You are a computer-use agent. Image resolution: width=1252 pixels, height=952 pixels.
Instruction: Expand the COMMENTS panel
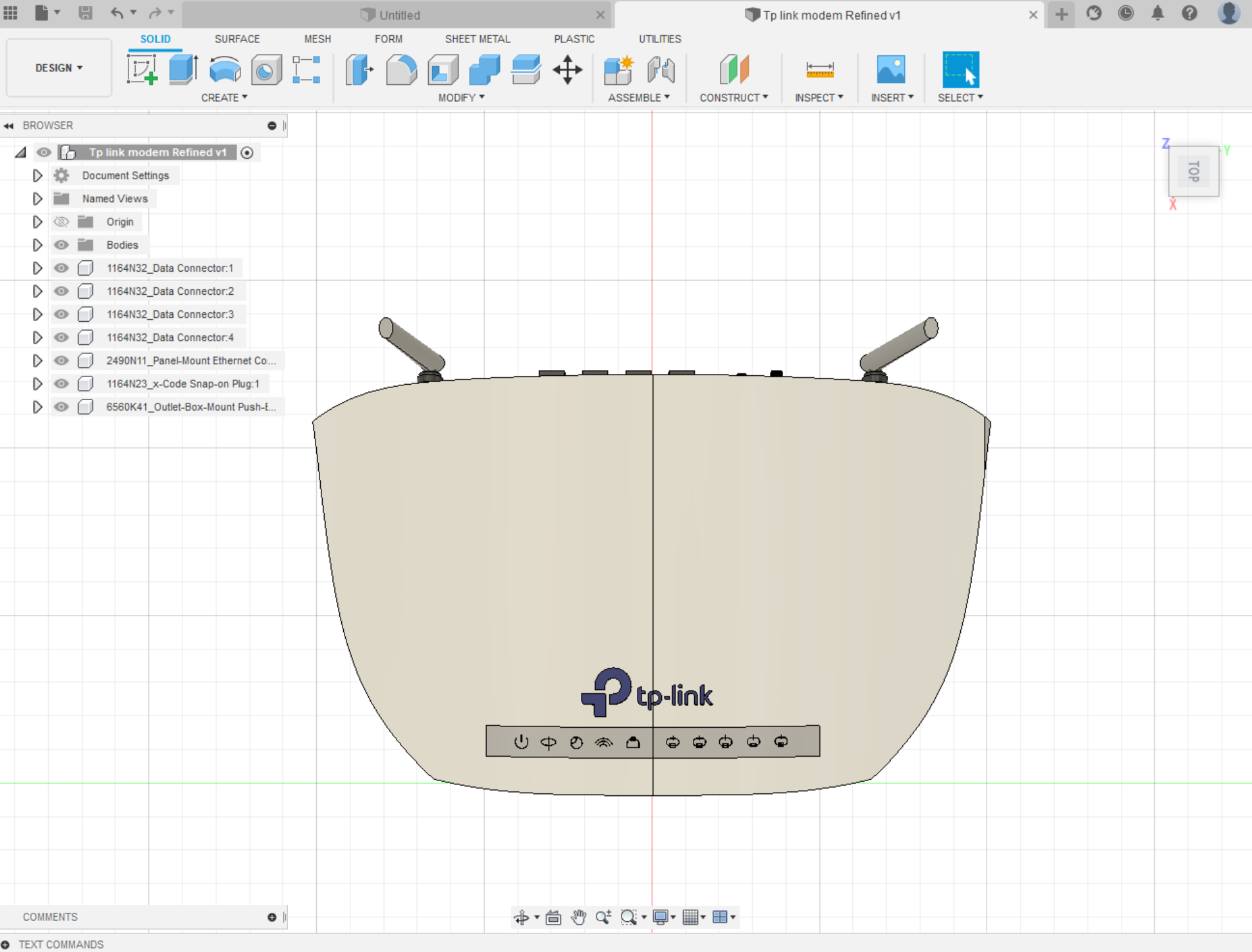tap(272, 917)
